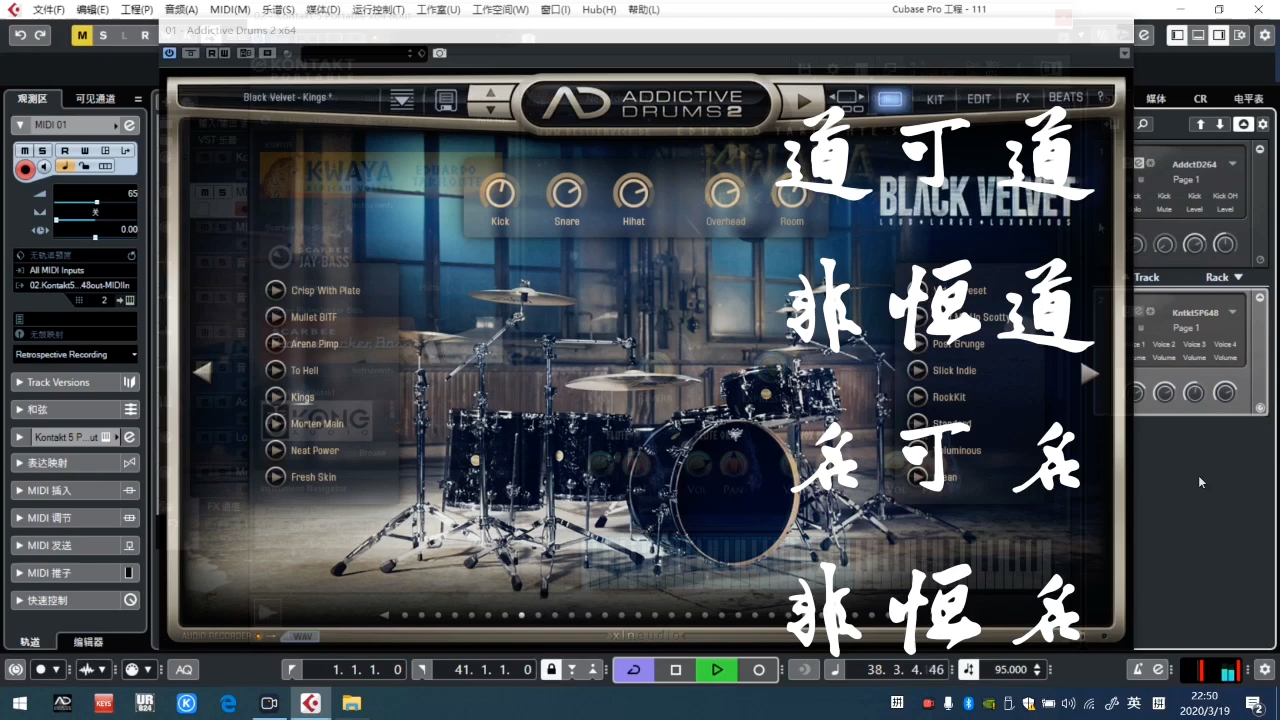Load the RockKit preset arrow

click(x=917, y=397)
